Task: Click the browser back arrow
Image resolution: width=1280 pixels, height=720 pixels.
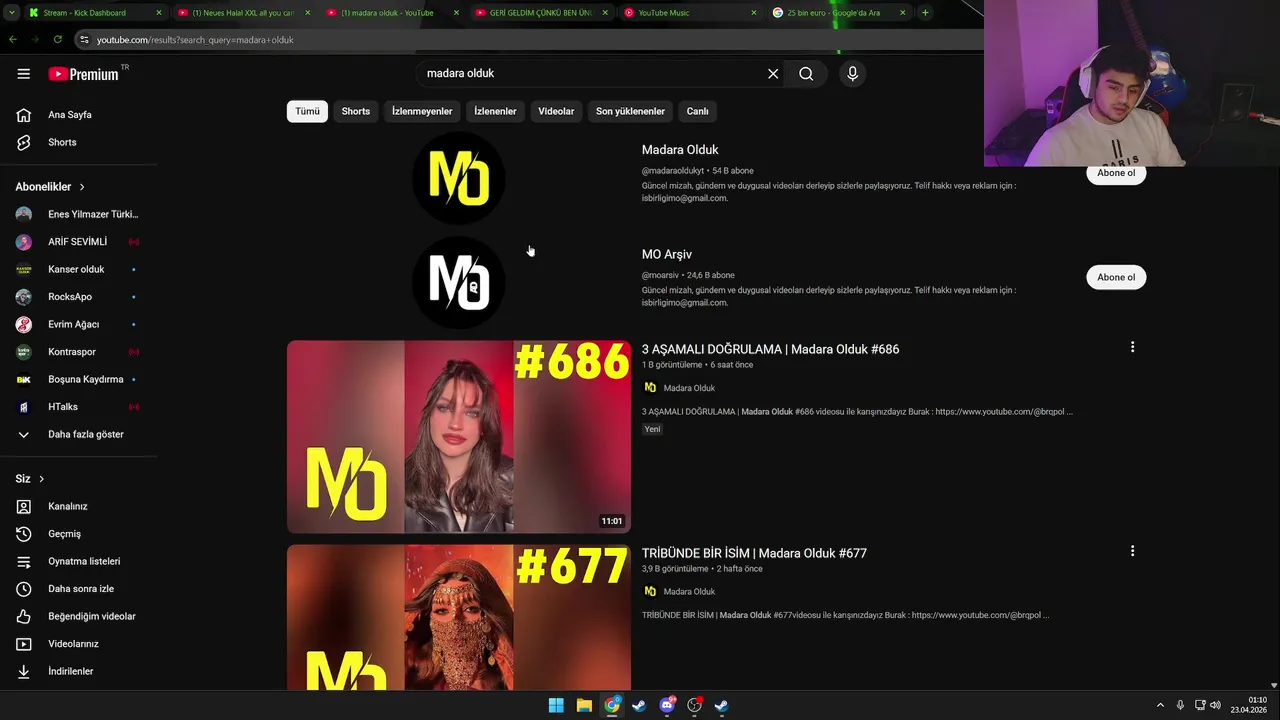Action: pos(13,40)
